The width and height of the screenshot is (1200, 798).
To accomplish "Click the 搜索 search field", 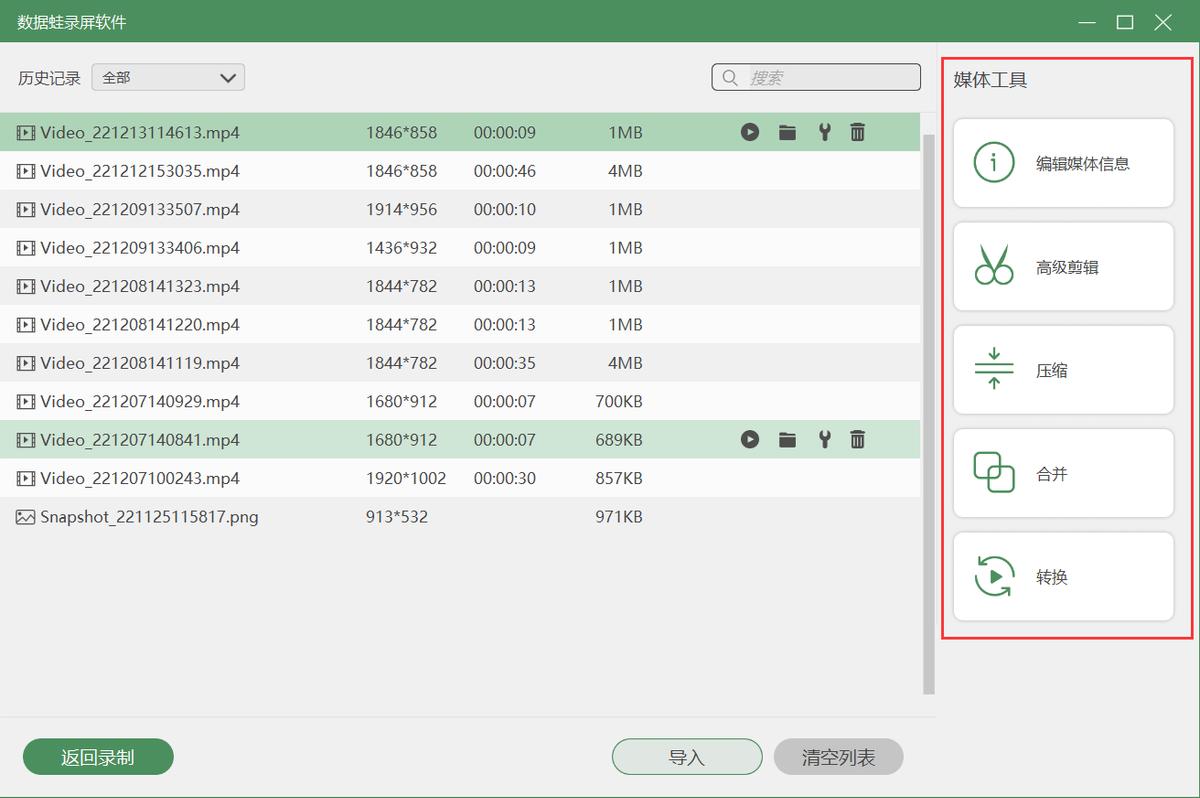I will (828, 77).
